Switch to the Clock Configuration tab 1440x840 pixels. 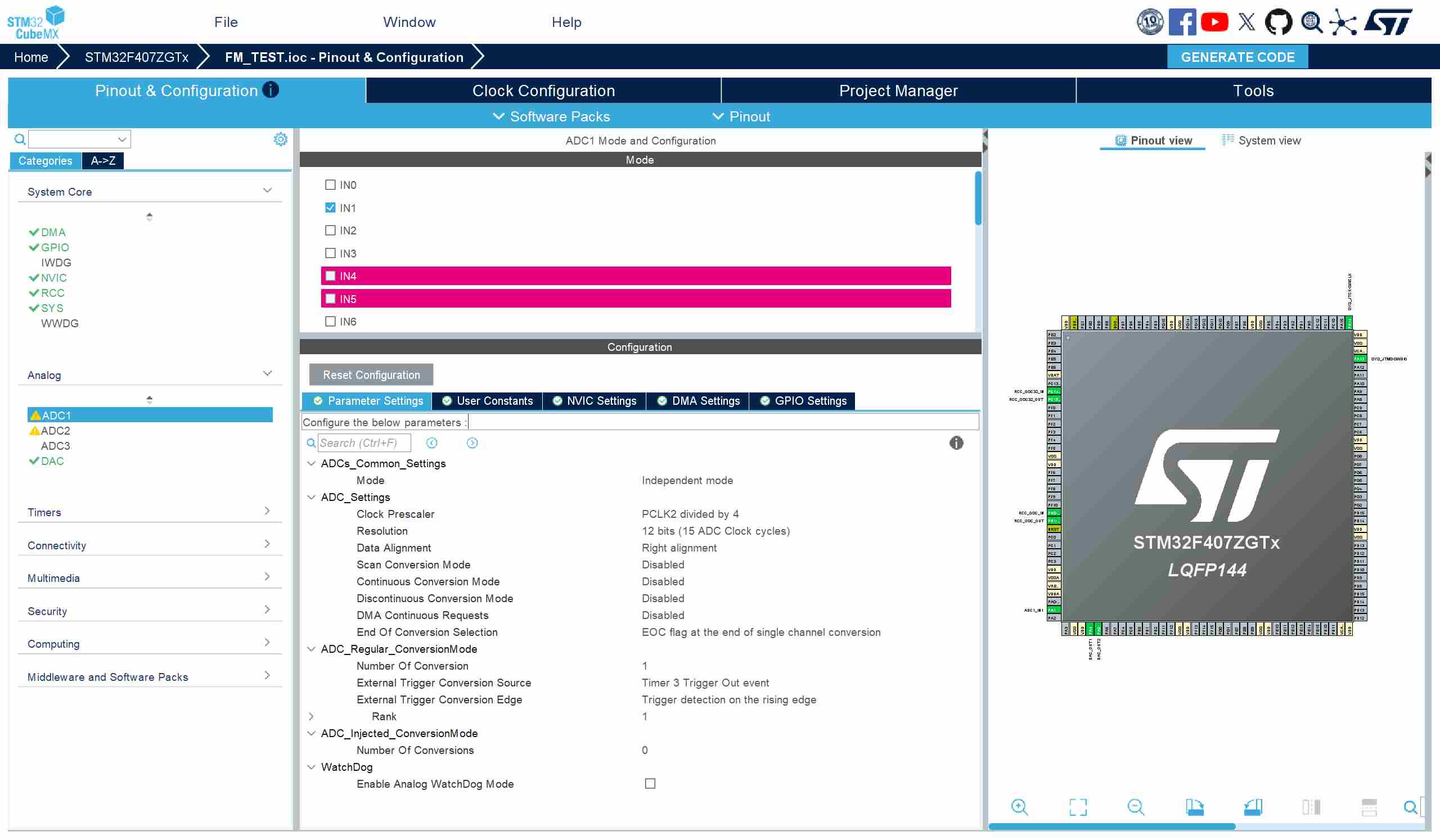click(543, 91)
